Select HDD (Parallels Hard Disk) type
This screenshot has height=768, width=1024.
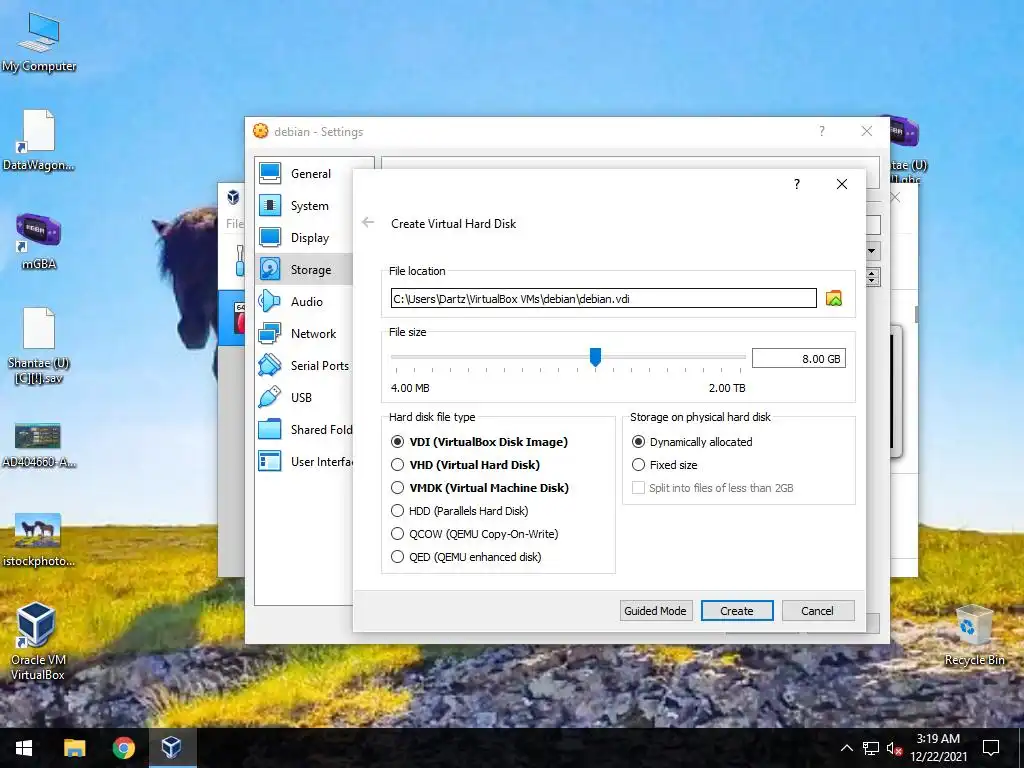click(460, 511)
